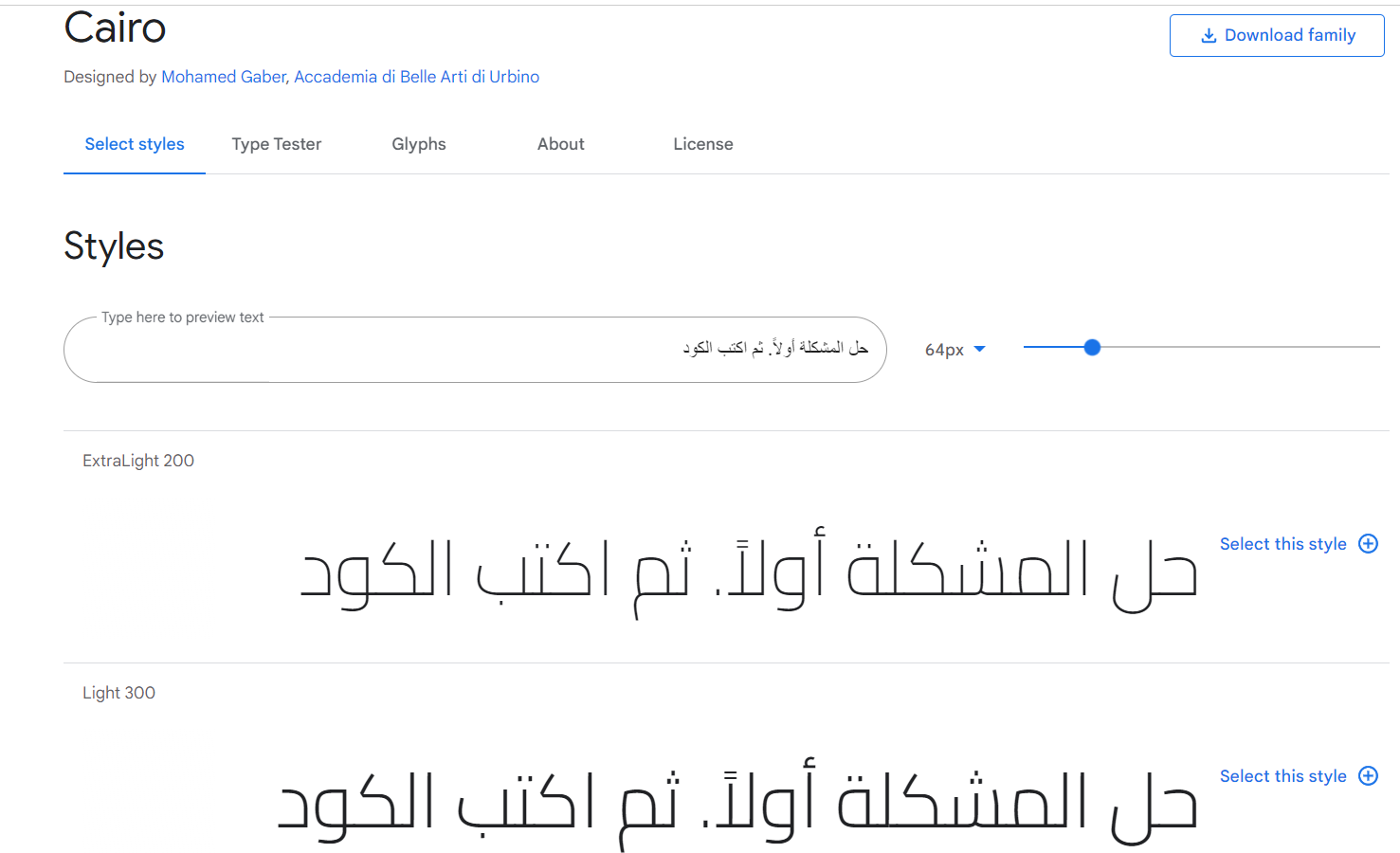The width and height of the screenshot is (1400, 853).
Task: Go to the About tab
Action: tap(561, 144)
